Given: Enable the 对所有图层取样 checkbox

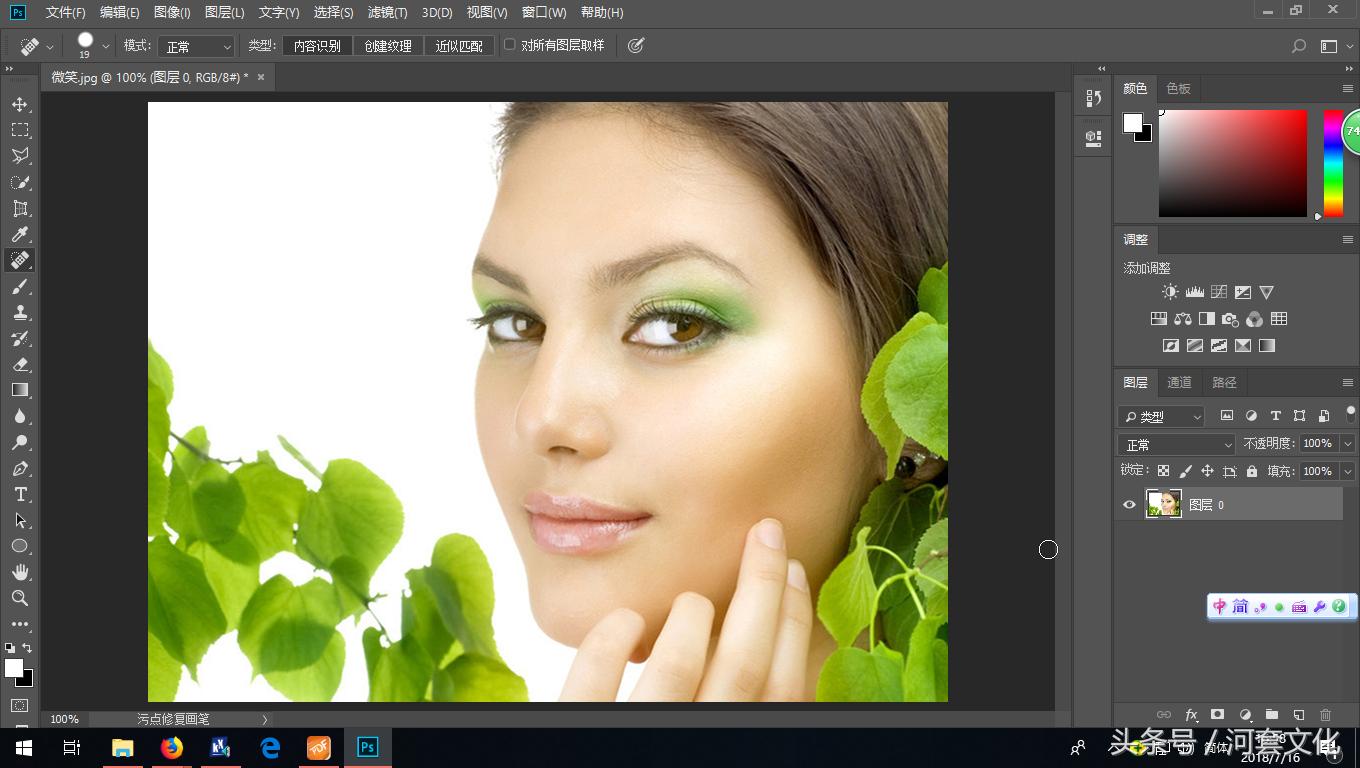Looking at the screenshot, I should (x=511, y=45).
